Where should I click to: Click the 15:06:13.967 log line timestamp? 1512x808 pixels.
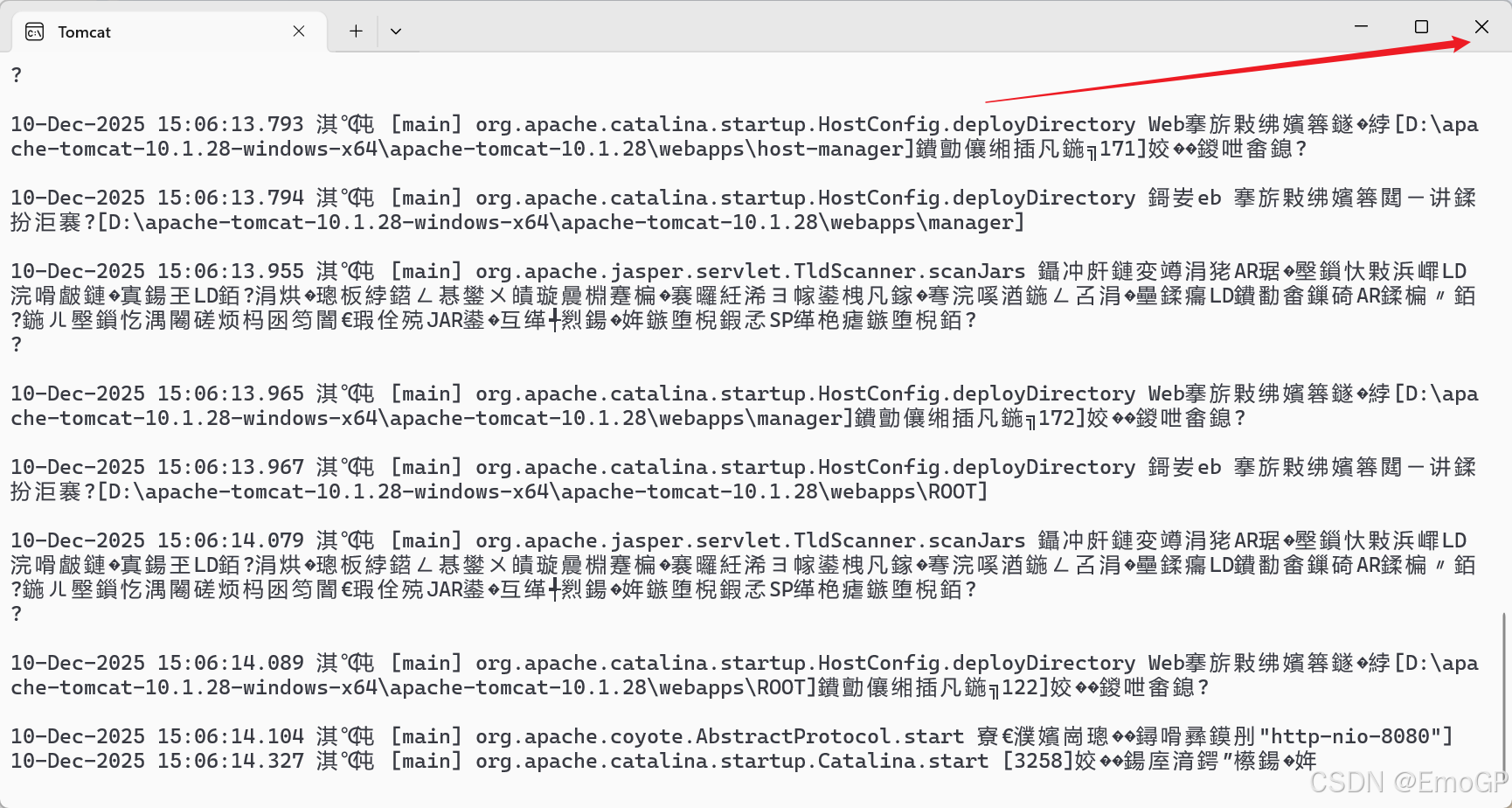(x=156, y=467)
